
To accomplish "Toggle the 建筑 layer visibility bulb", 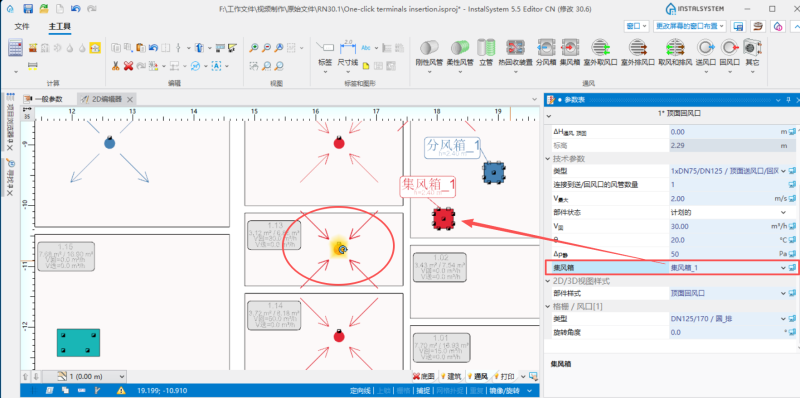I will click(x=443, y=377).
